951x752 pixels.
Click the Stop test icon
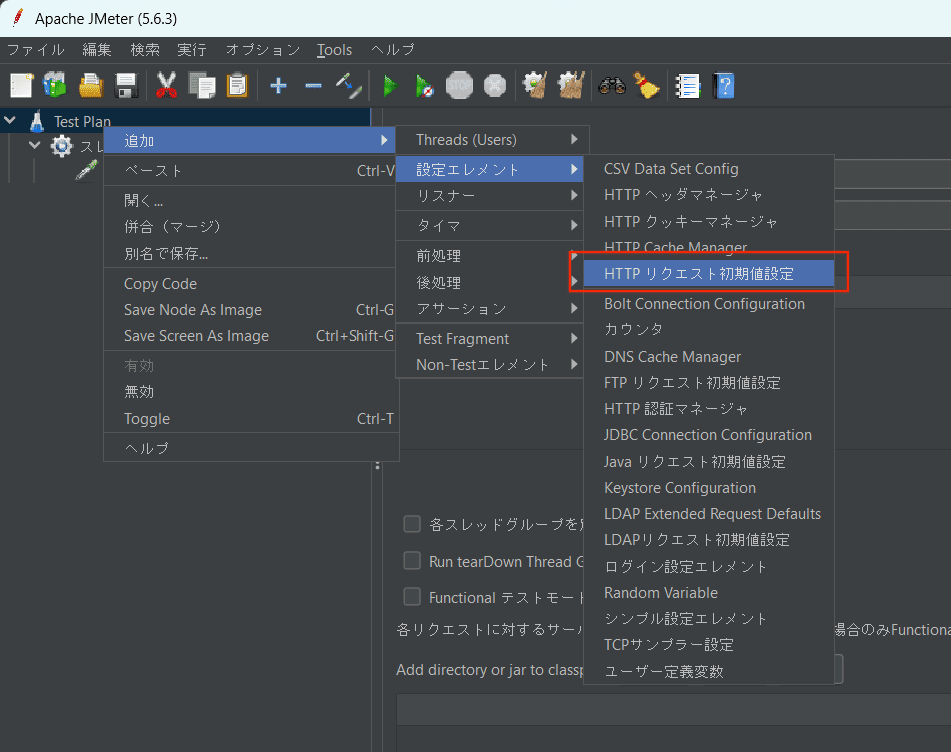point(459,86)
